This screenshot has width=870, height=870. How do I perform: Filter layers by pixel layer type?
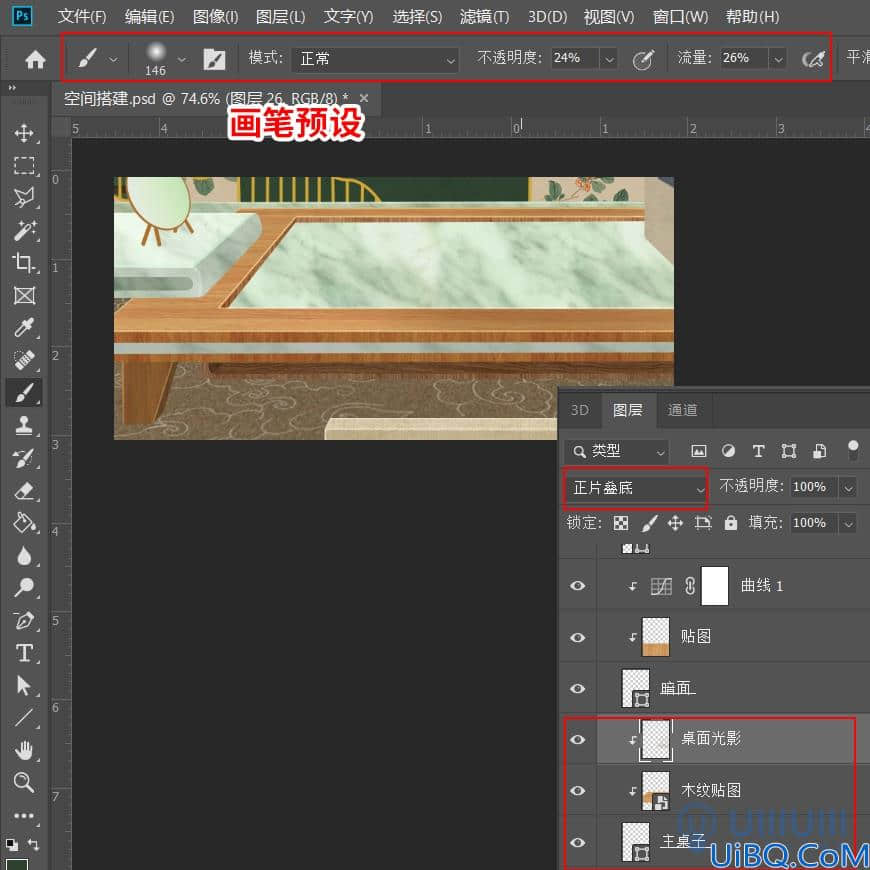(699, 451)
